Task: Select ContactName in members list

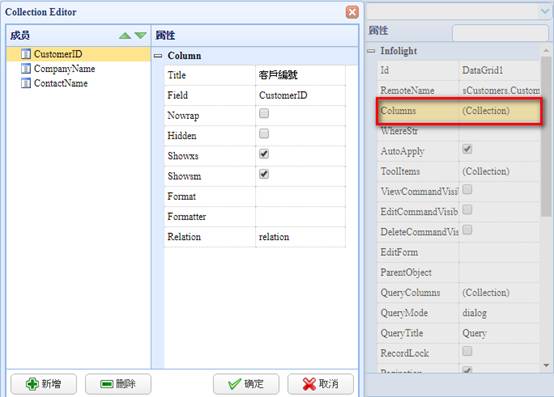Action: (61, 83)
